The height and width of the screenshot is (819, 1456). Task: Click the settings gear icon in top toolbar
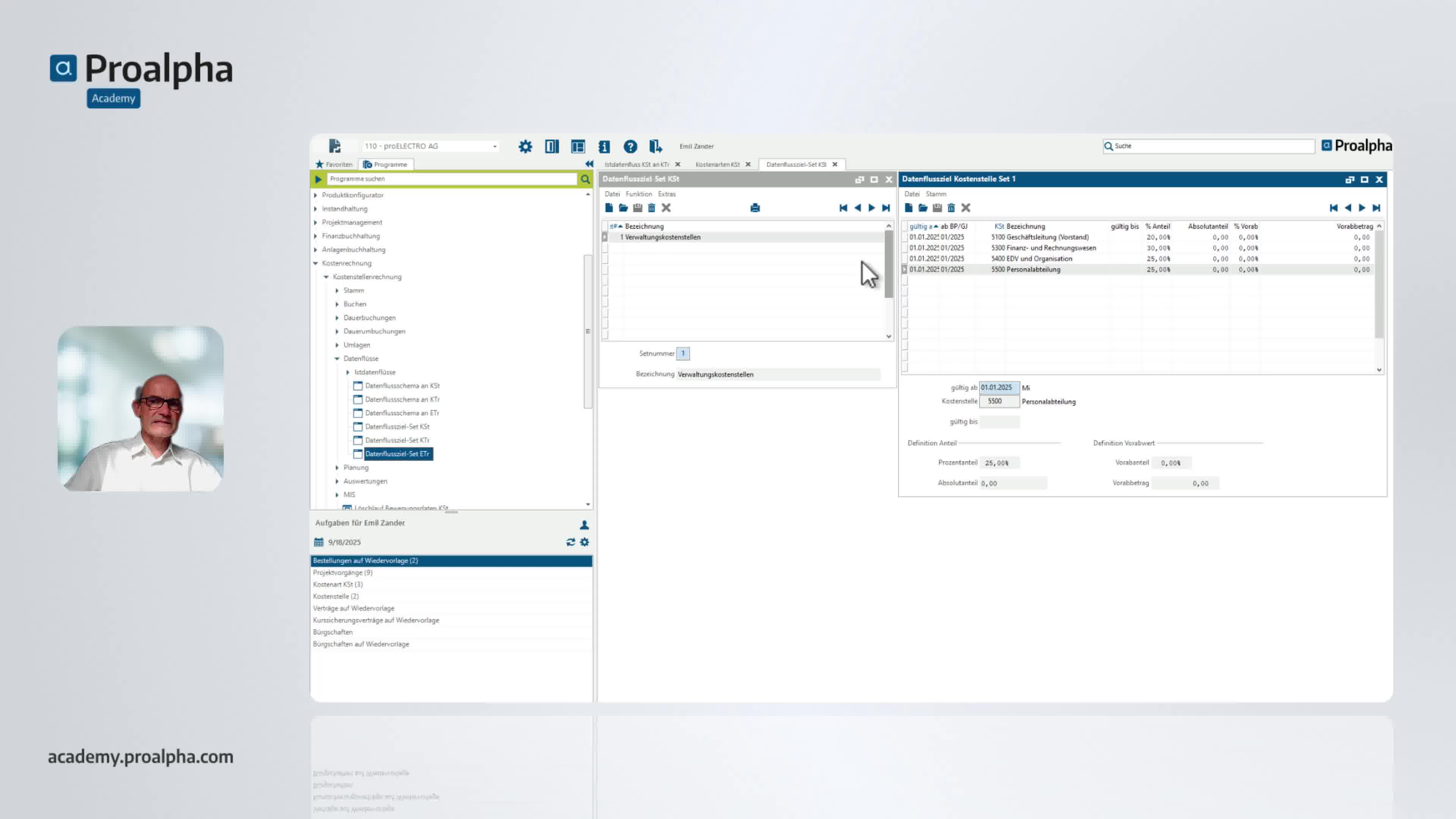525,146
